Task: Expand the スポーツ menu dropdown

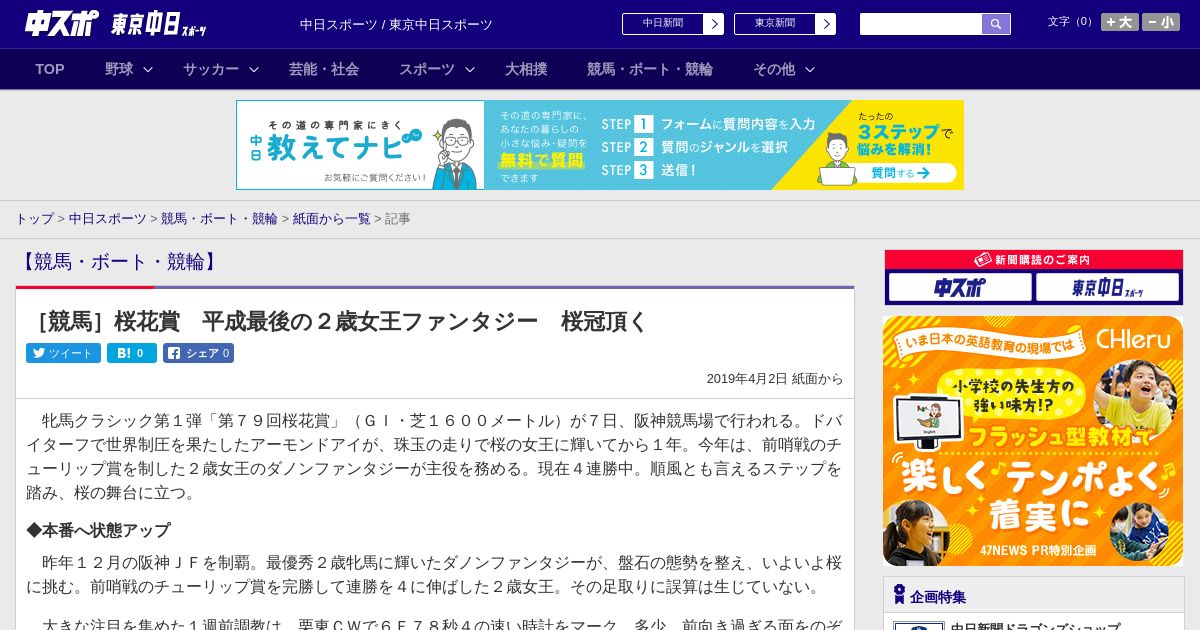Action: [437, 69]
